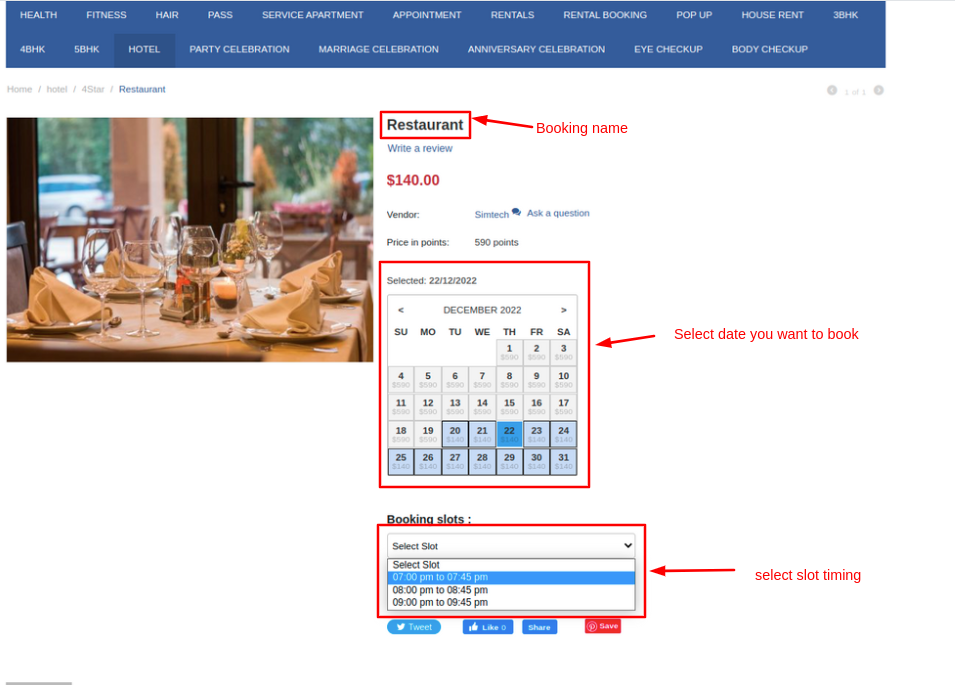
Task: Go to next product using right pager arrow
Action: [878, 91]
